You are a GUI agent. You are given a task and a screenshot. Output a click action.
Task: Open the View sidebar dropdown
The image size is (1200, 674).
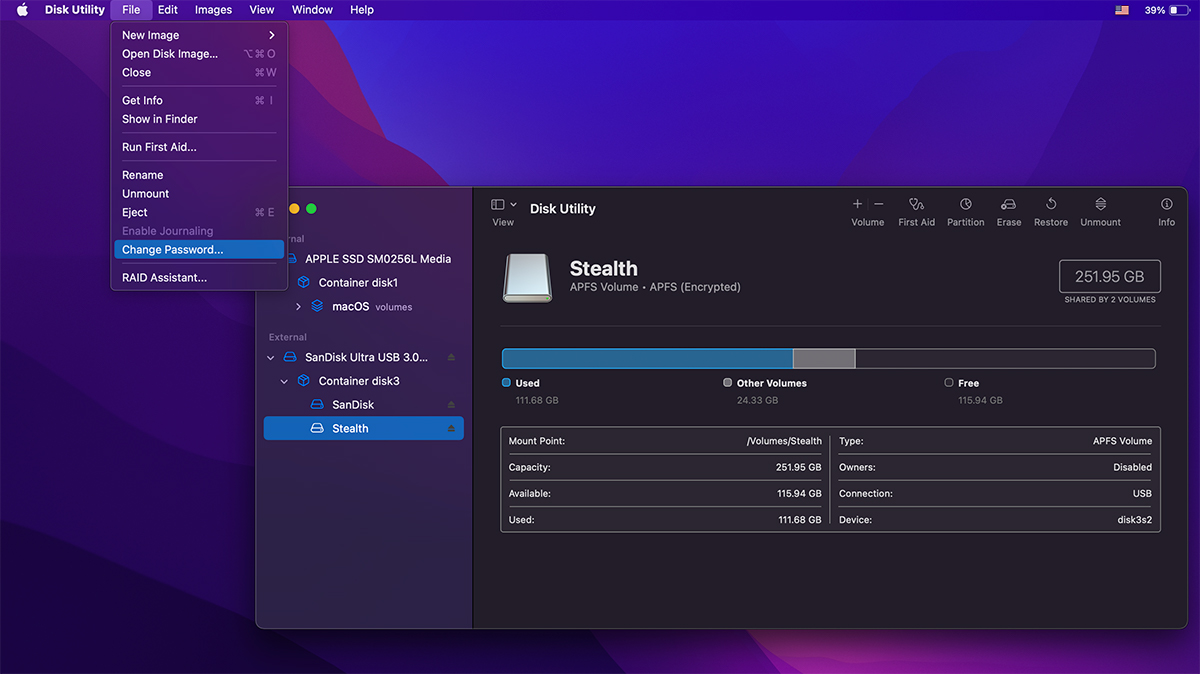pyautogui.click(x=504, y=205)
